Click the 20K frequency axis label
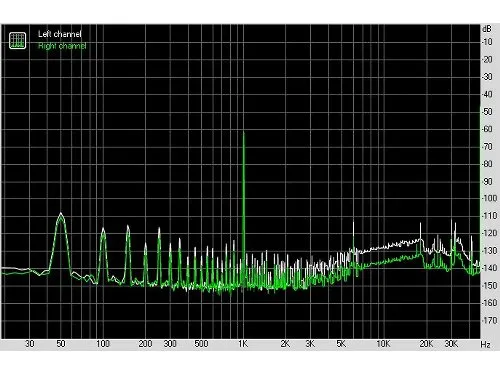The height and width of the screenshot is (375, 500). click(426, 344)
